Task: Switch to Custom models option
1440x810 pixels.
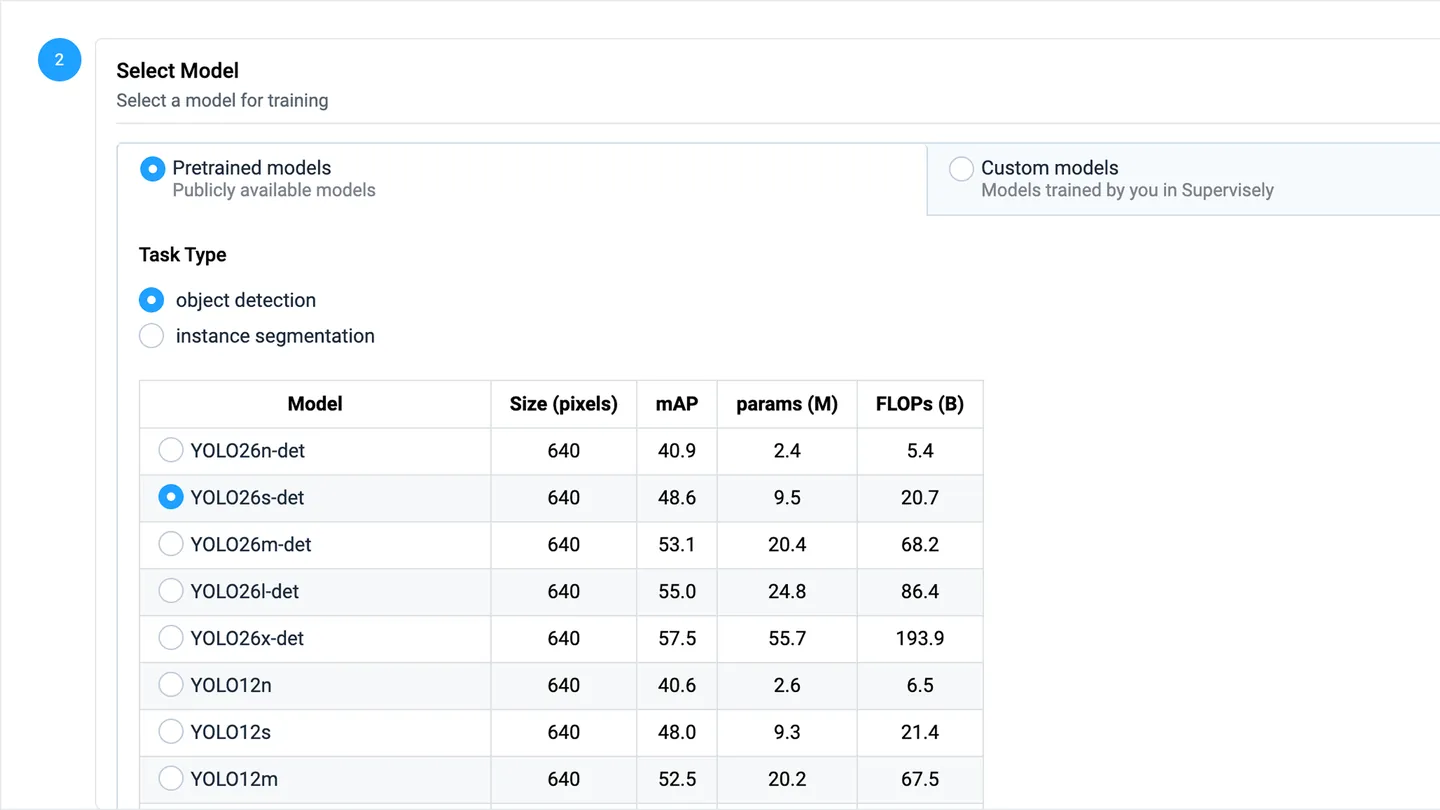Action: click(961, 169)
